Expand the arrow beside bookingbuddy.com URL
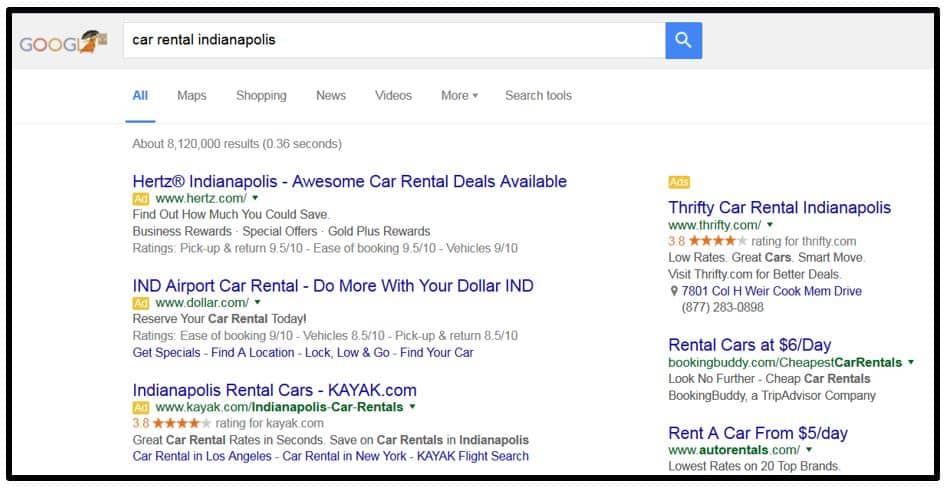948x488 pixels. tap(911, 362)
